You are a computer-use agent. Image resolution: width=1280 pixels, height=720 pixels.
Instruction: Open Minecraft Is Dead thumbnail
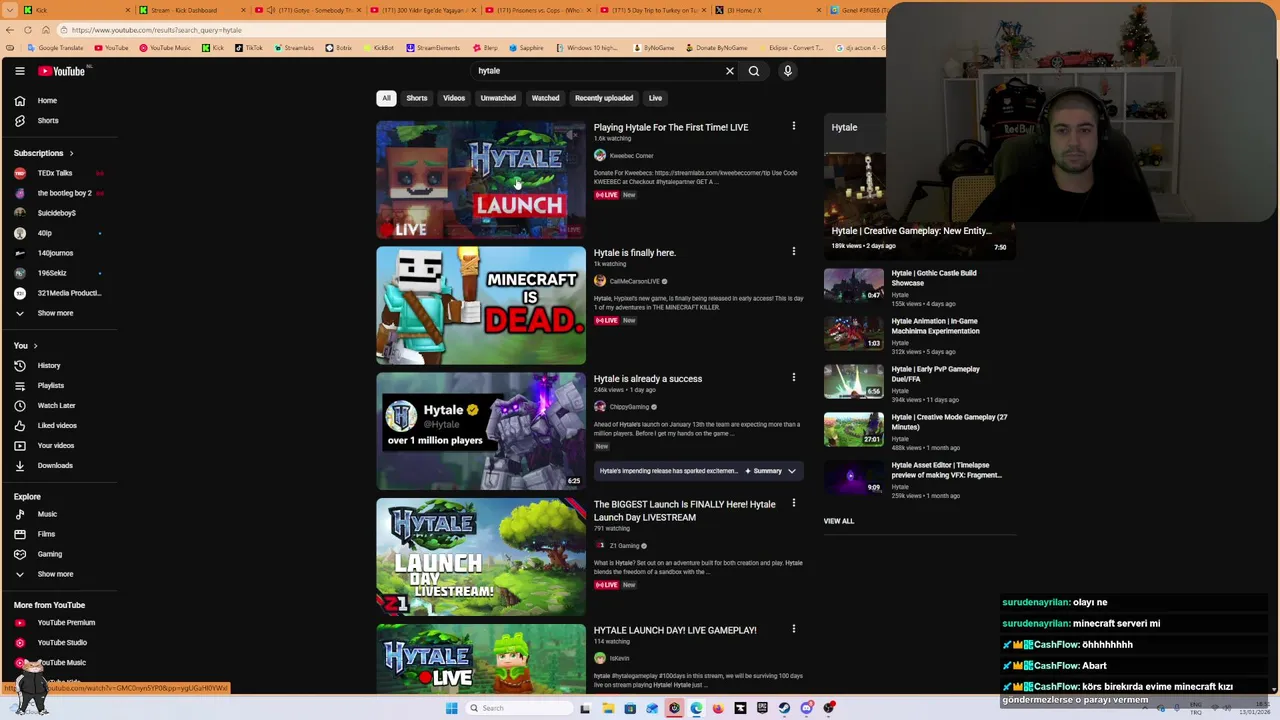(481, 306)
